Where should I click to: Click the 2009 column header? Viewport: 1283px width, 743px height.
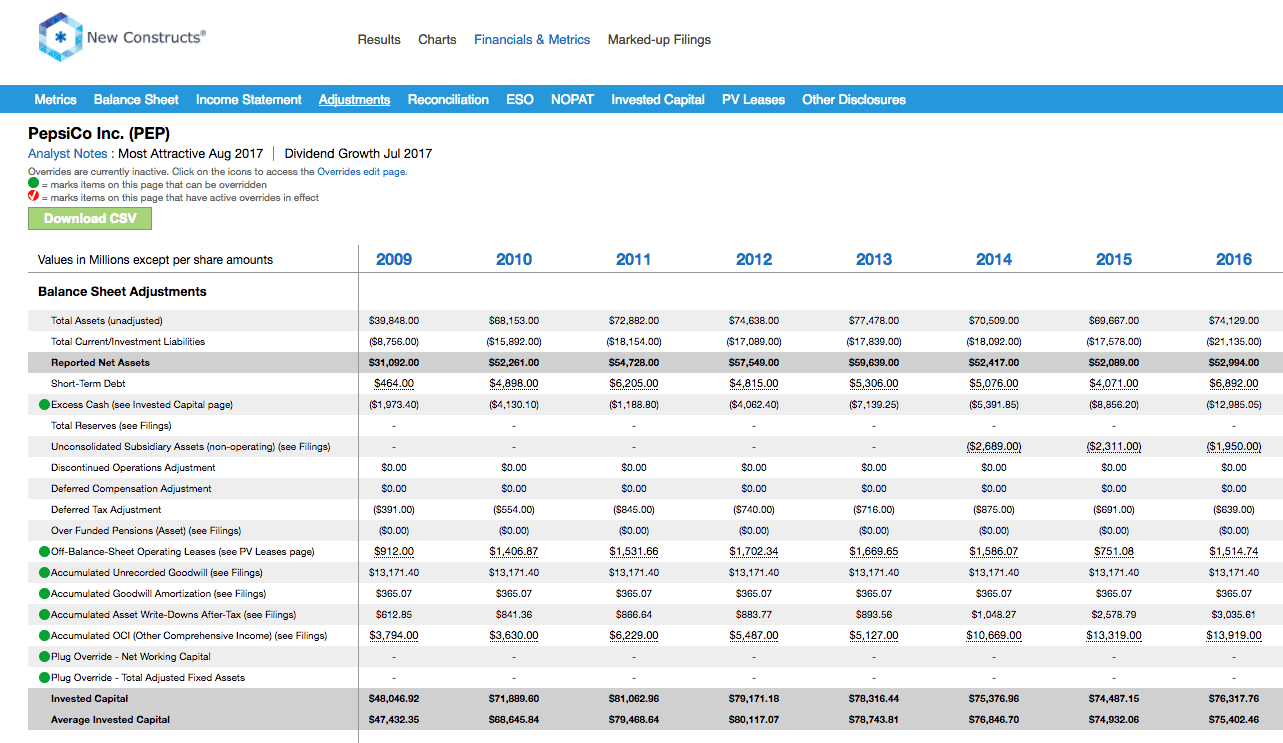tap(394, 260)
